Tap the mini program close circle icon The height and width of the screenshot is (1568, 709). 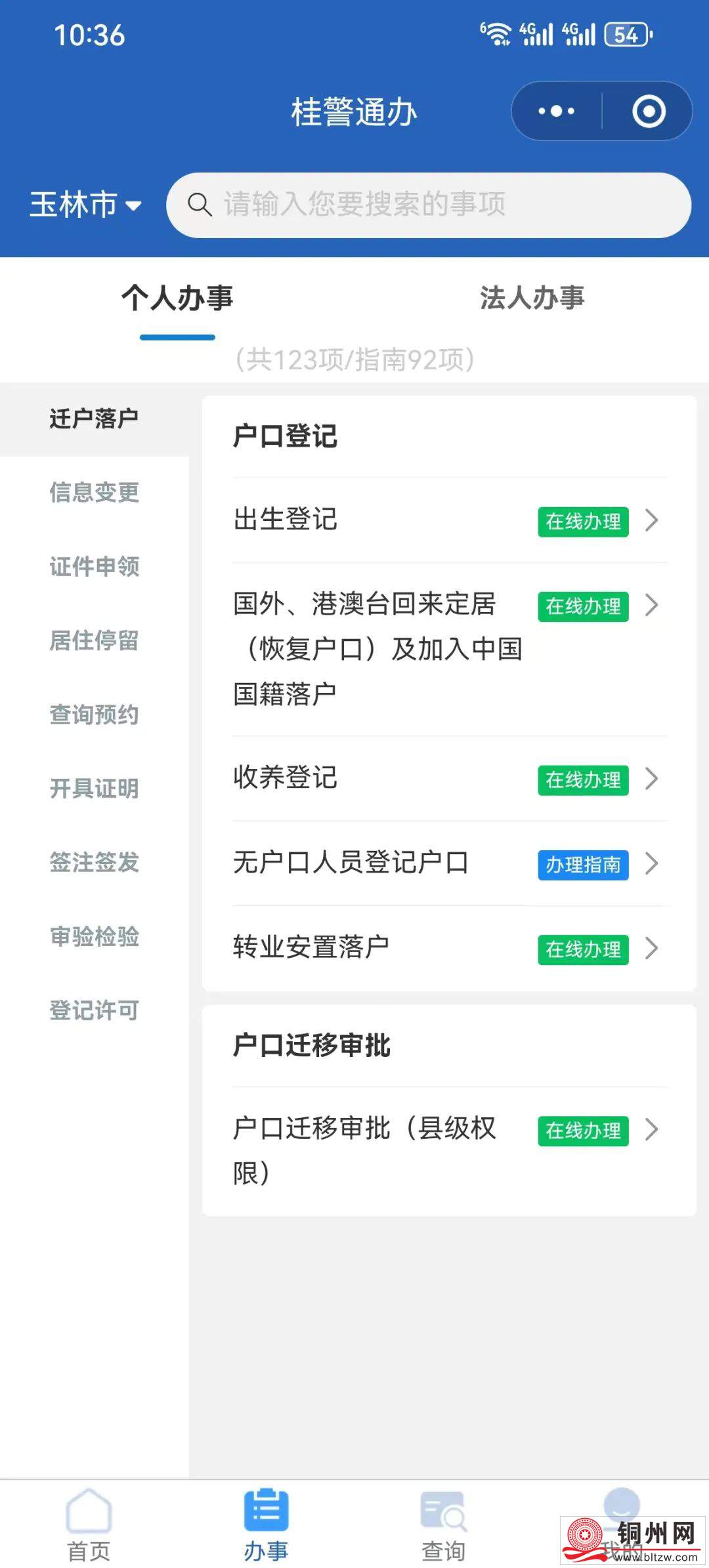pos(649,112)
